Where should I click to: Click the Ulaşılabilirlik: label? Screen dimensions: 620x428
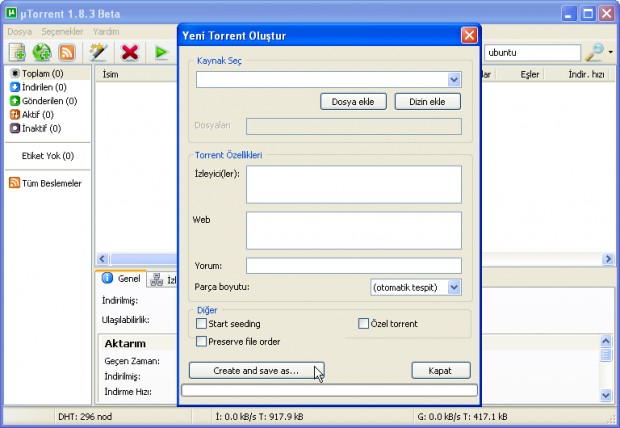(126, 320)
